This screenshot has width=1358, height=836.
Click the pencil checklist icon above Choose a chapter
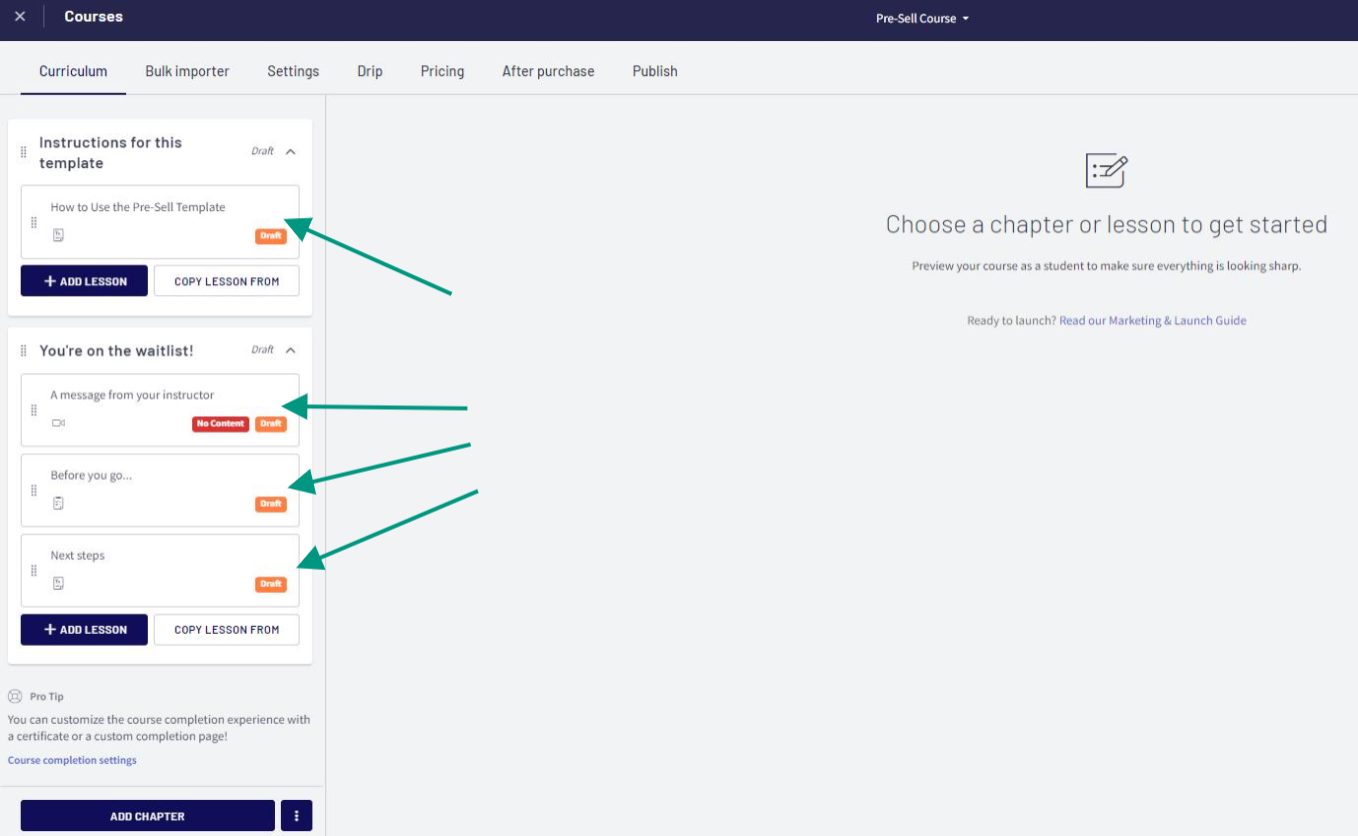(x=1107, y=171)
